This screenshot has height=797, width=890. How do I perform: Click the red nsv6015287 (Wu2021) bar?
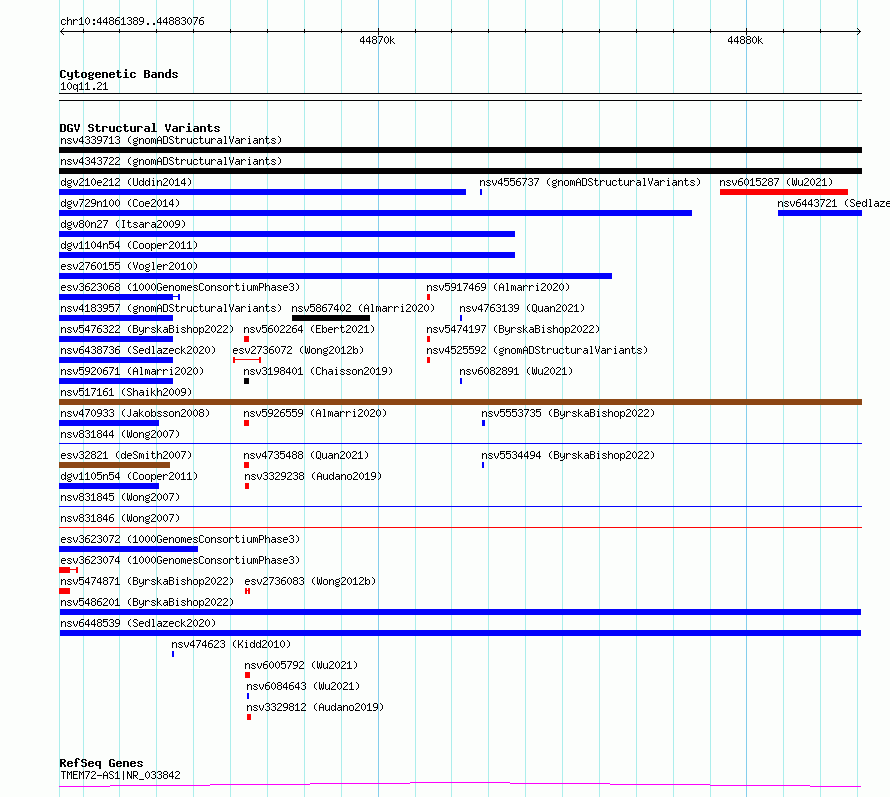[784, 192]
